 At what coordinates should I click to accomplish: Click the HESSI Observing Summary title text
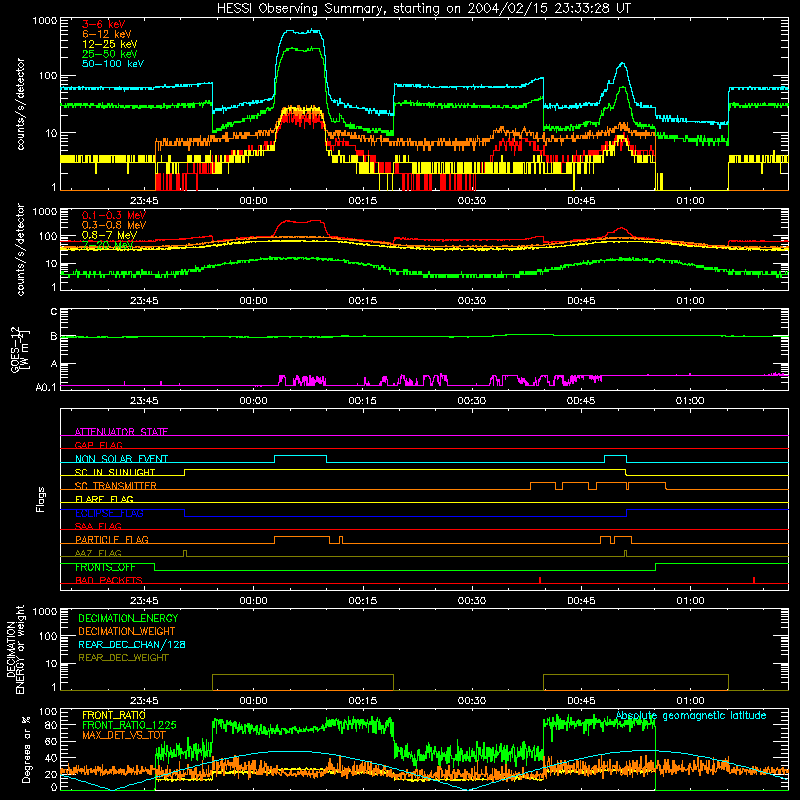click(x=424, y=9)
